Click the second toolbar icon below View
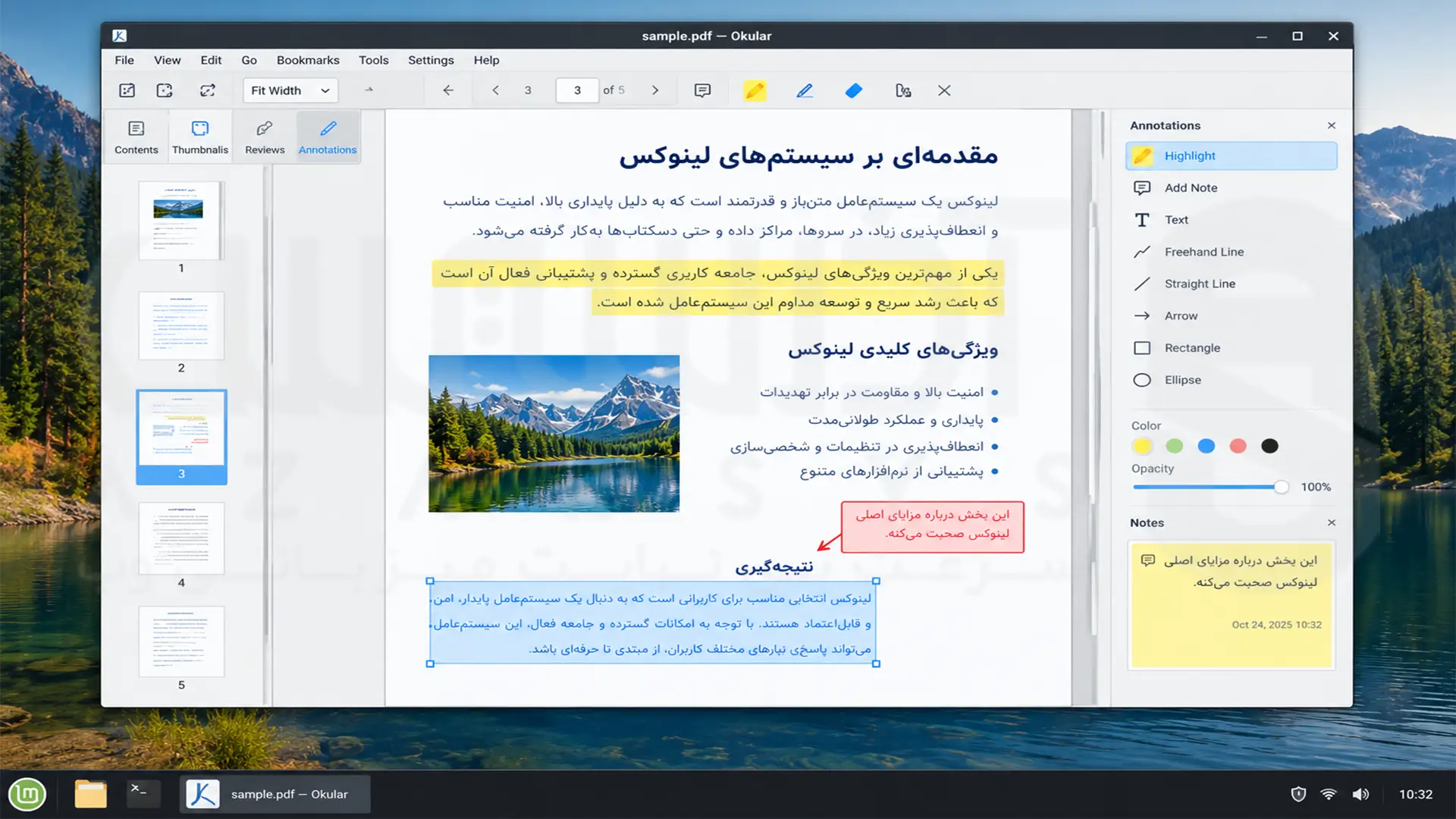This screenshot has height=819, width=1456. click(x=165, y=90)
